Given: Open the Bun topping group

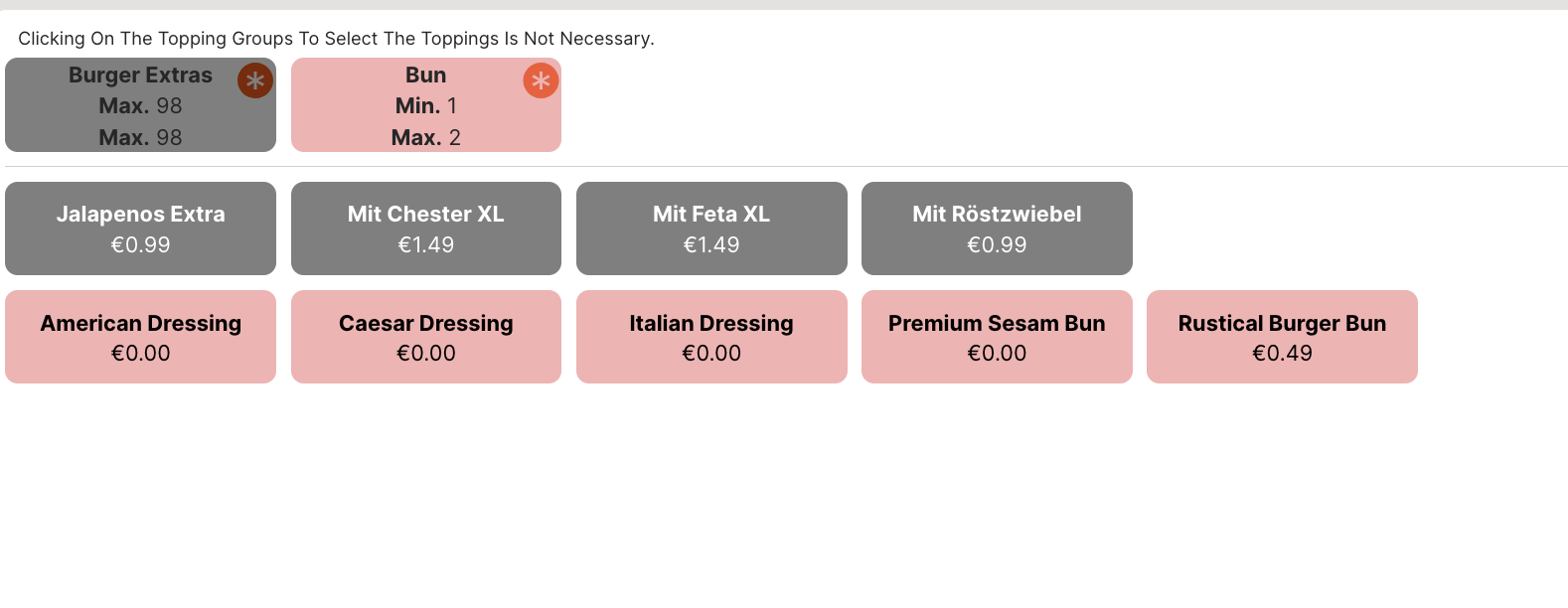Looking at the screenshot, I should click(425, 105).
